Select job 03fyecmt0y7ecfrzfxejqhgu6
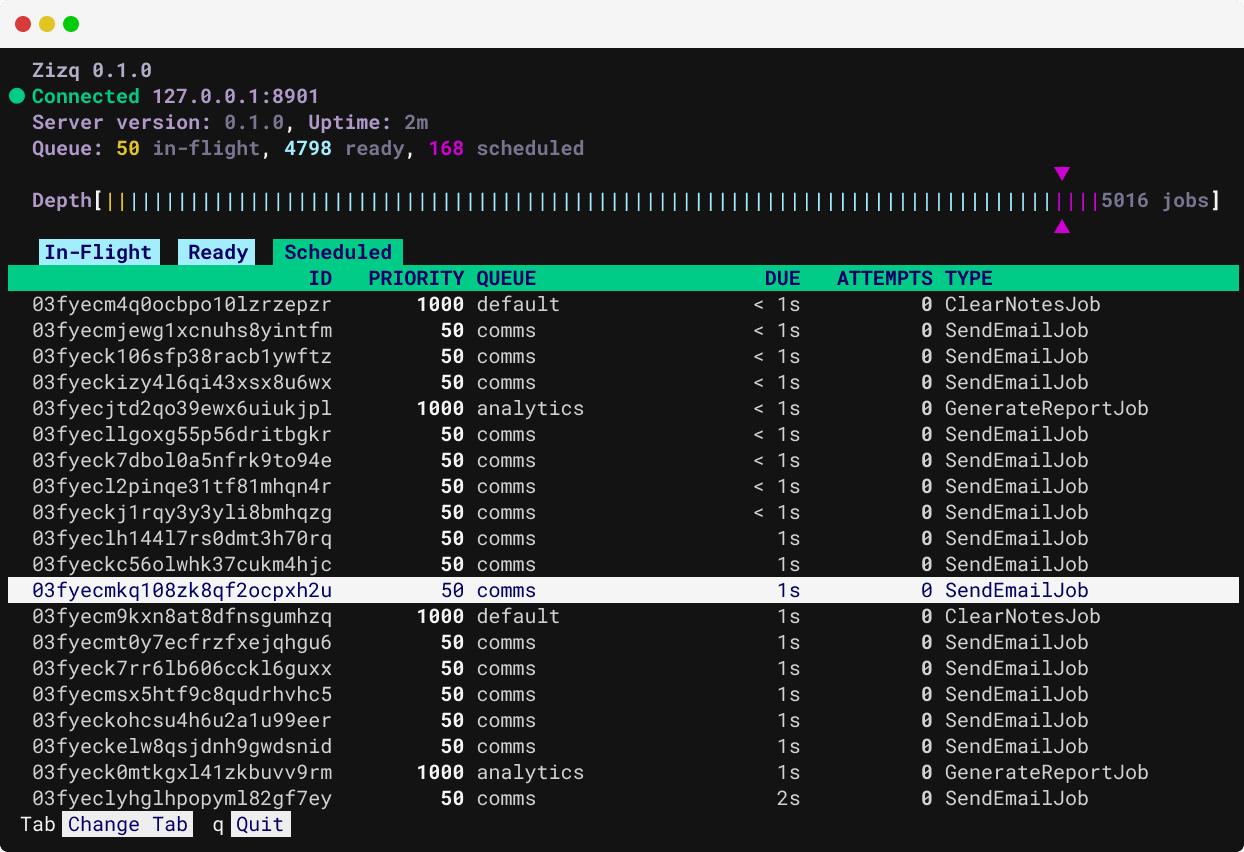This screenshot has height=852, width=1244. coord(622,642)
